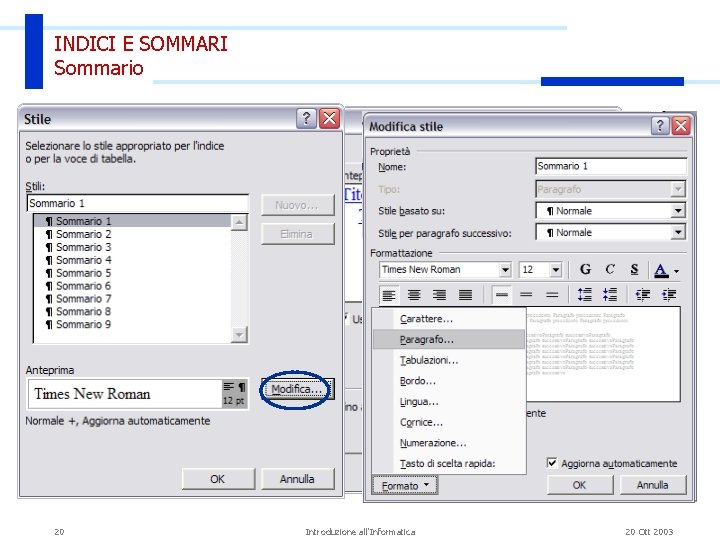Select Sommario 9 in styles list
This screenshot has width=720, height=540.
pyautogui.click(x=132, y=324)
